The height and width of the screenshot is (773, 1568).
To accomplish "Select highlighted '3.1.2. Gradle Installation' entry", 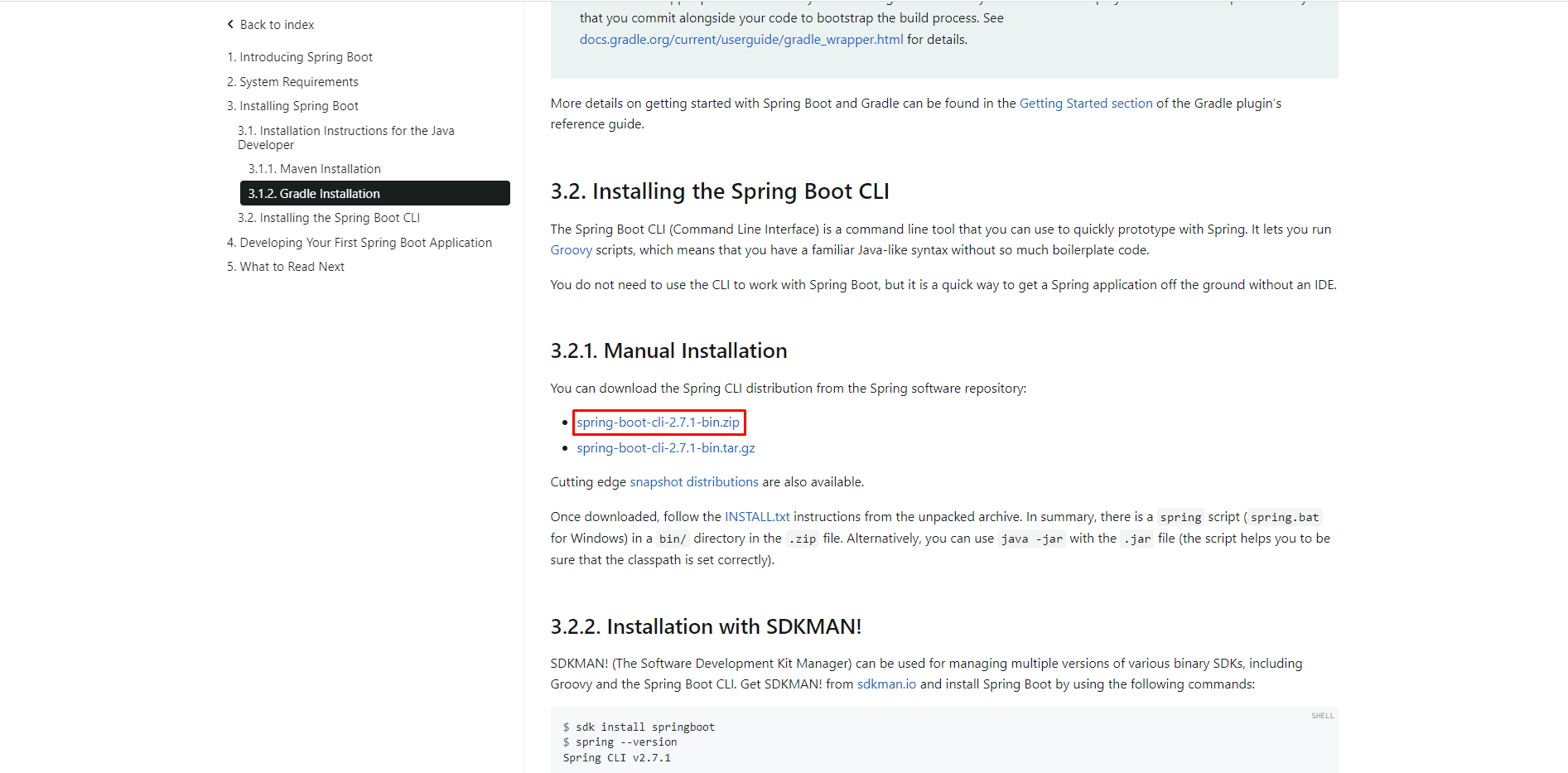I will [375, 193].
